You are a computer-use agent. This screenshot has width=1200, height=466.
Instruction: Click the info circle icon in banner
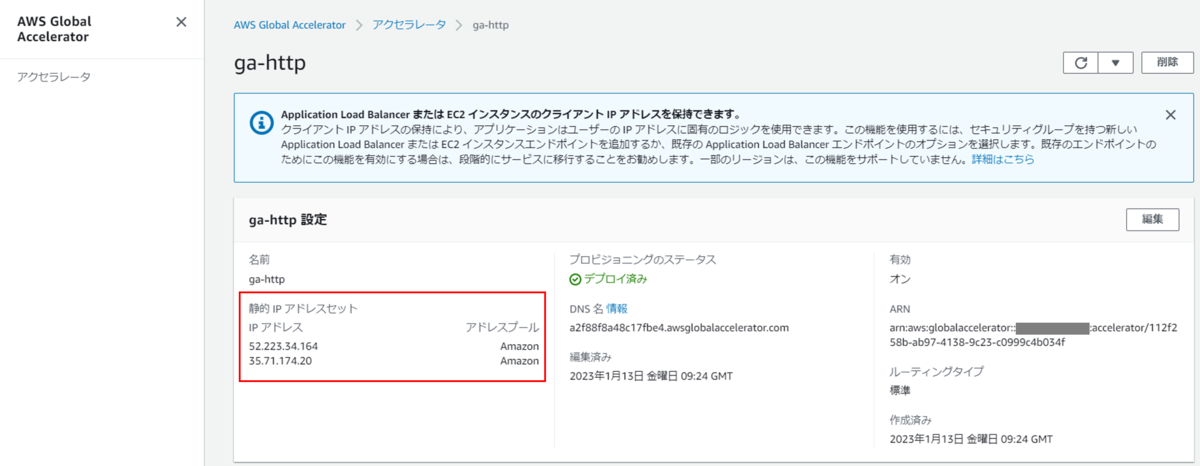tap(260, 122)
